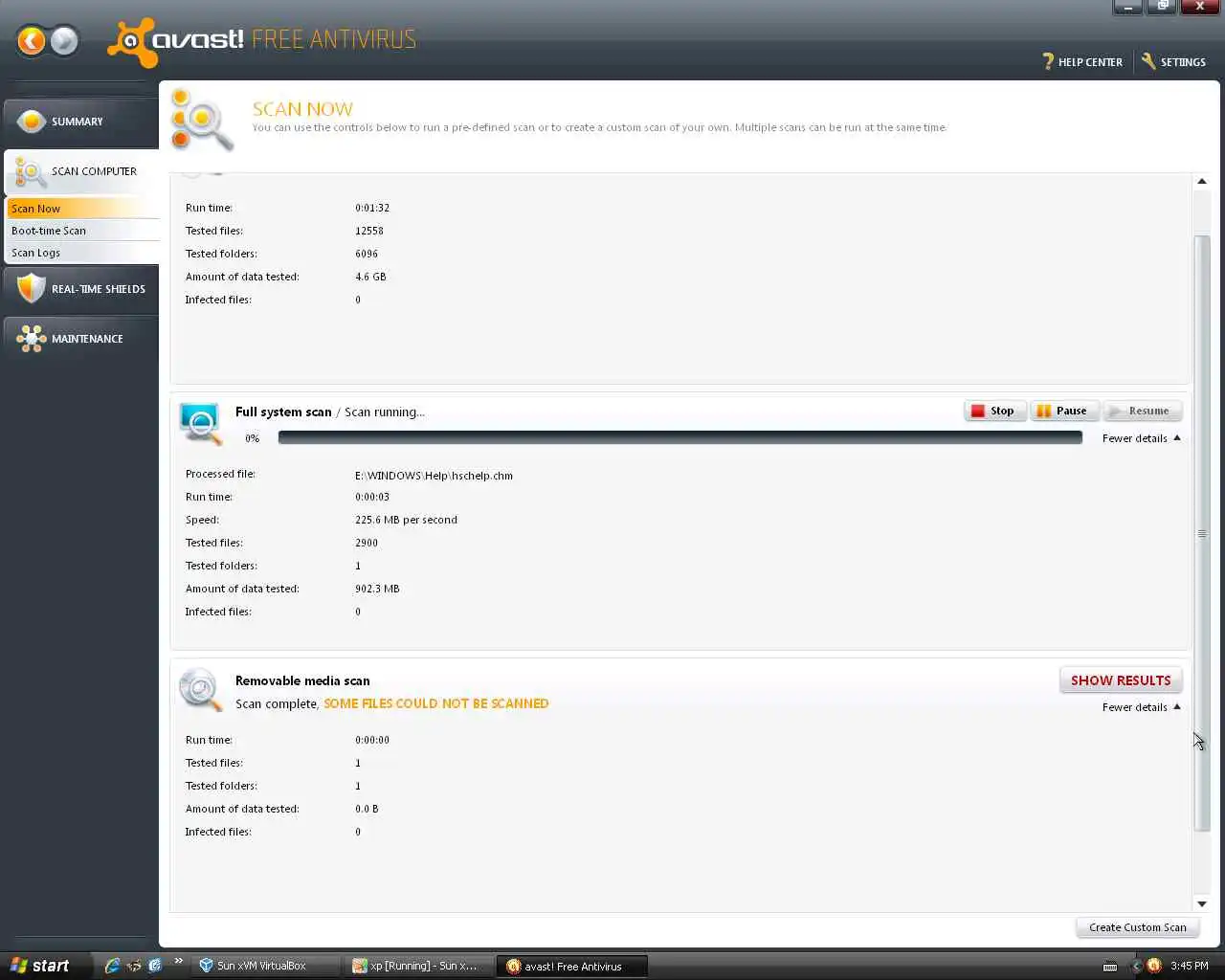Expand hidden system tray icons arrow
Image resolution: width=1225 pixels, height=980 pixels.
click(1137, 966)
